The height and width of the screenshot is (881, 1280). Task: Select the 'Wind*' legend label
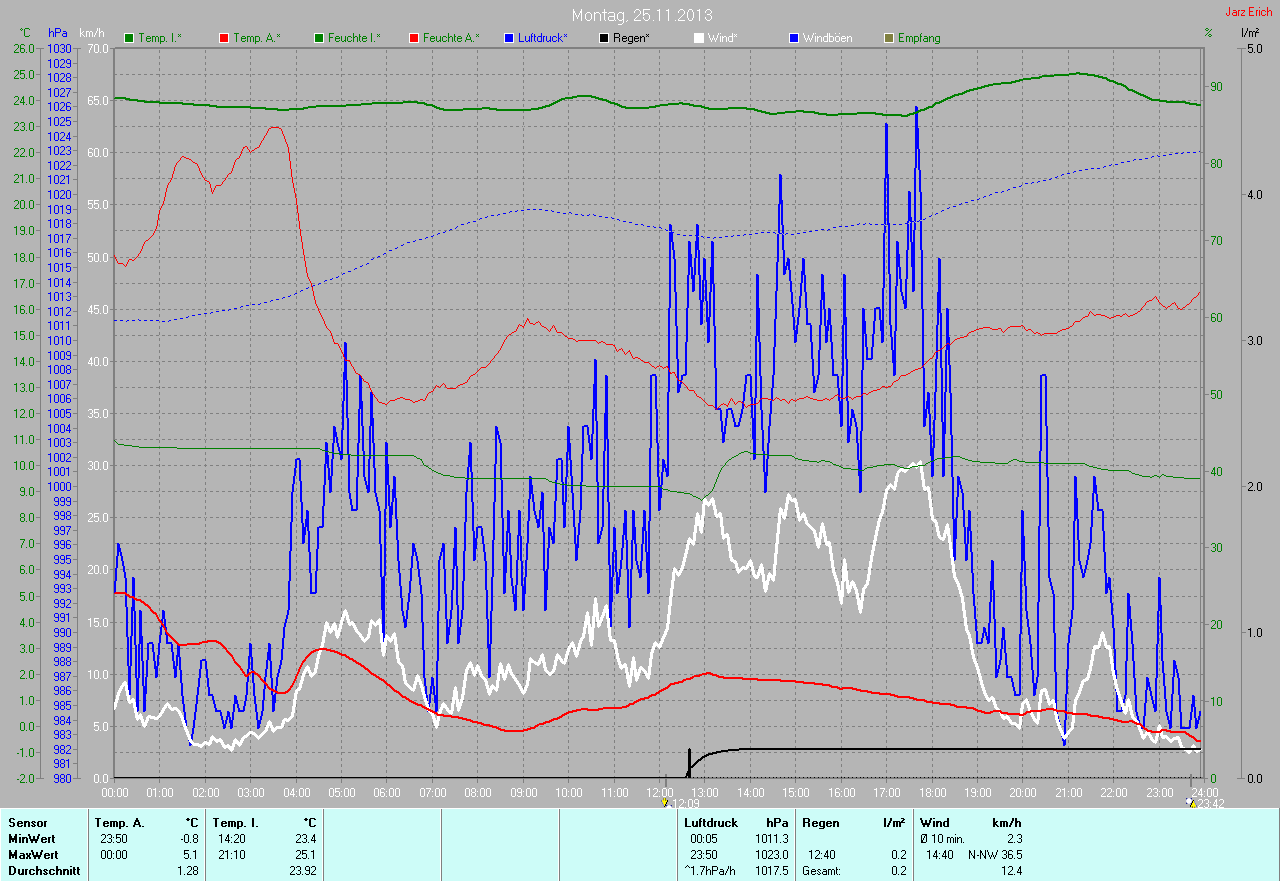coord(723,38)
